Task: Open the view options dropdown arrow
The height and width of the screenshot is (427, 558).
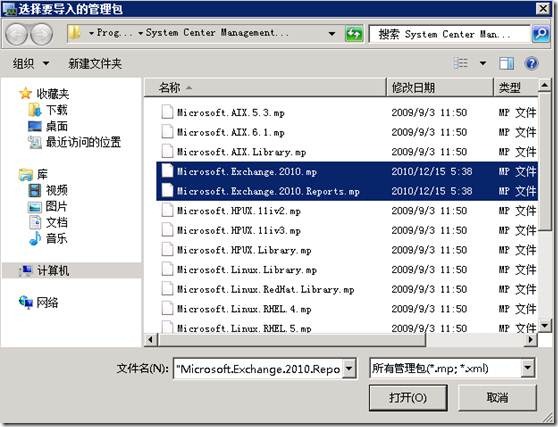Action: click(483, 63)
